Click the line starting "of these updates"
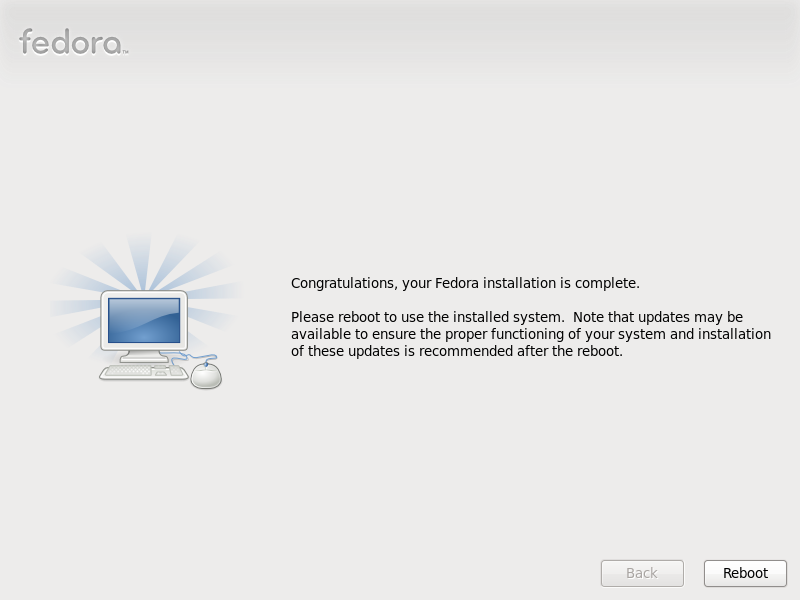 click(457, 351)
